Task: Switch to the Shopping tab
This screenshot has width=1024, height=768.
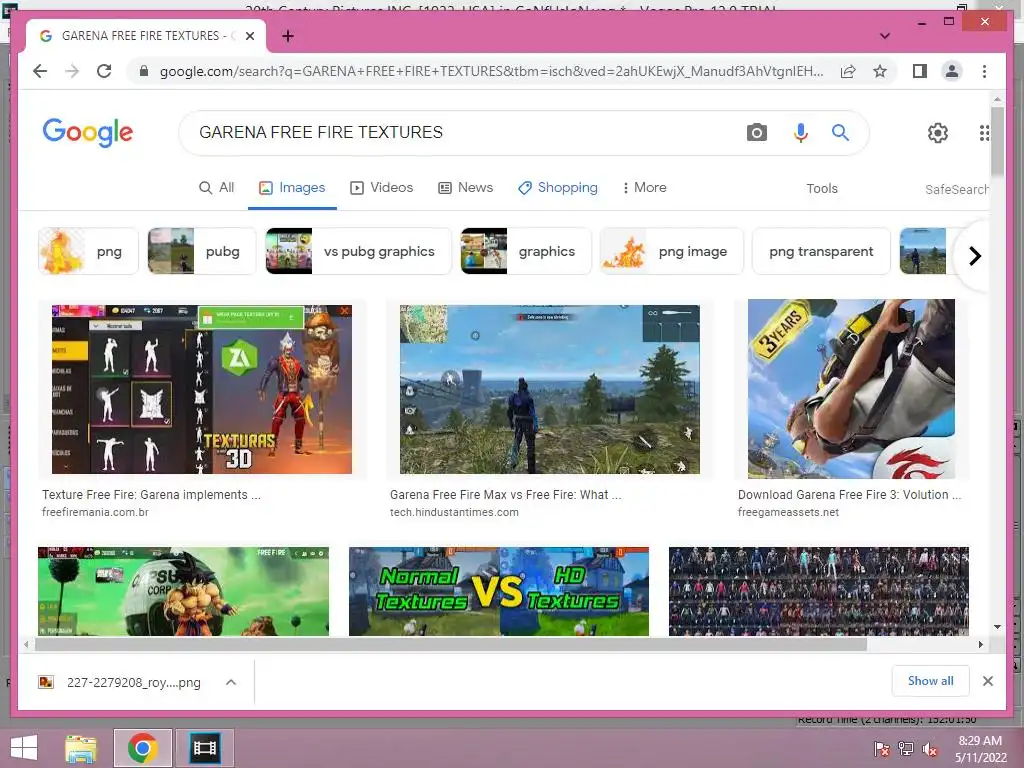Action: click(558, 188)
